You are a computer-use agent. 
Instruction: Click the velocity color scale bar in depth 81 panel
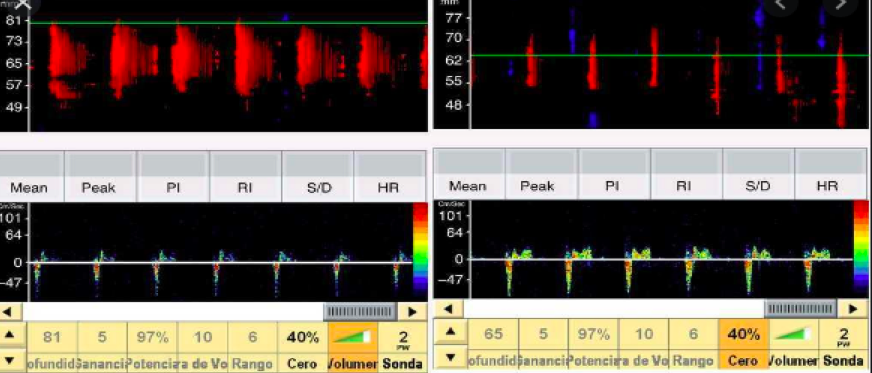pyautogui.click(x=420, y=251)
